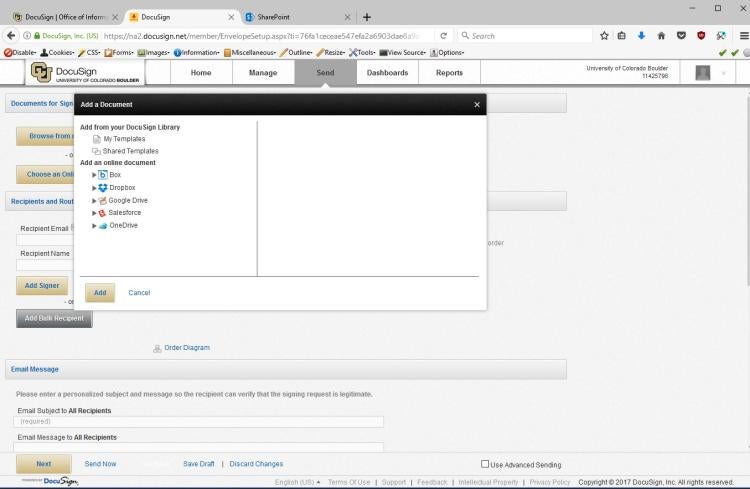750x489 pixels.
Task: Open the Forms developer toolbar menu
Action: pyautogui.click(x=119, y=53)
